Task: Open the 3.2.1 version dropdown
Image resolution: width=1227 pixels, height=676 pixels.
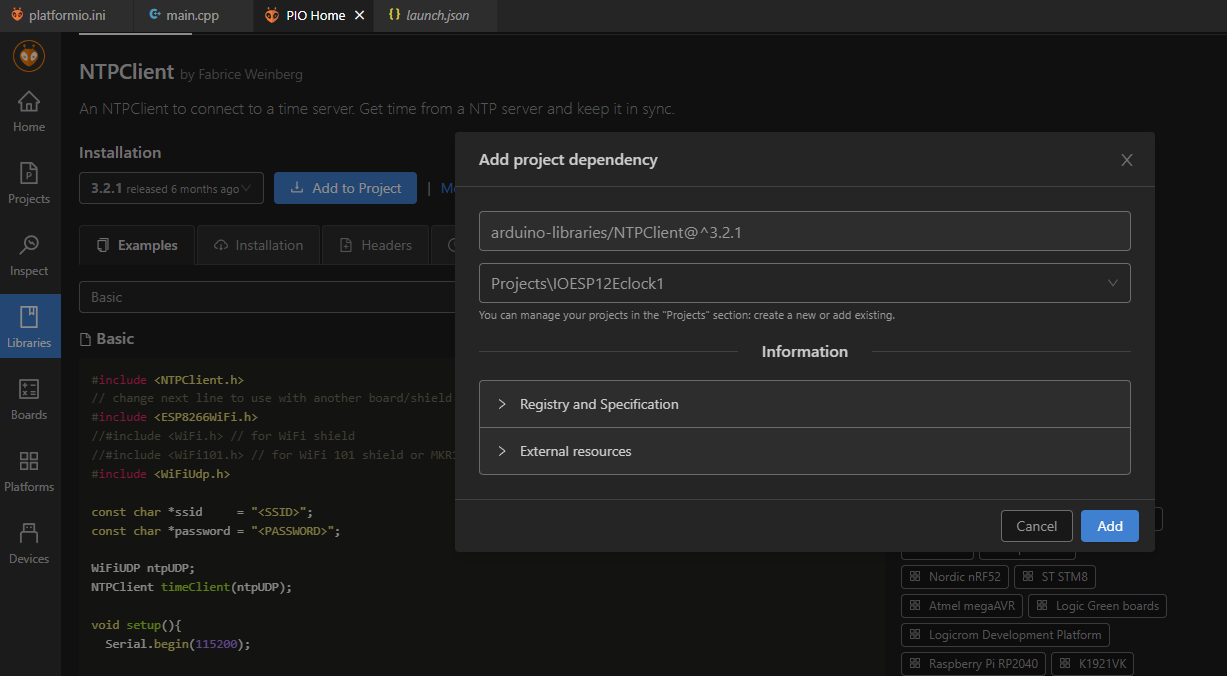Action: (x=171, y=188)
